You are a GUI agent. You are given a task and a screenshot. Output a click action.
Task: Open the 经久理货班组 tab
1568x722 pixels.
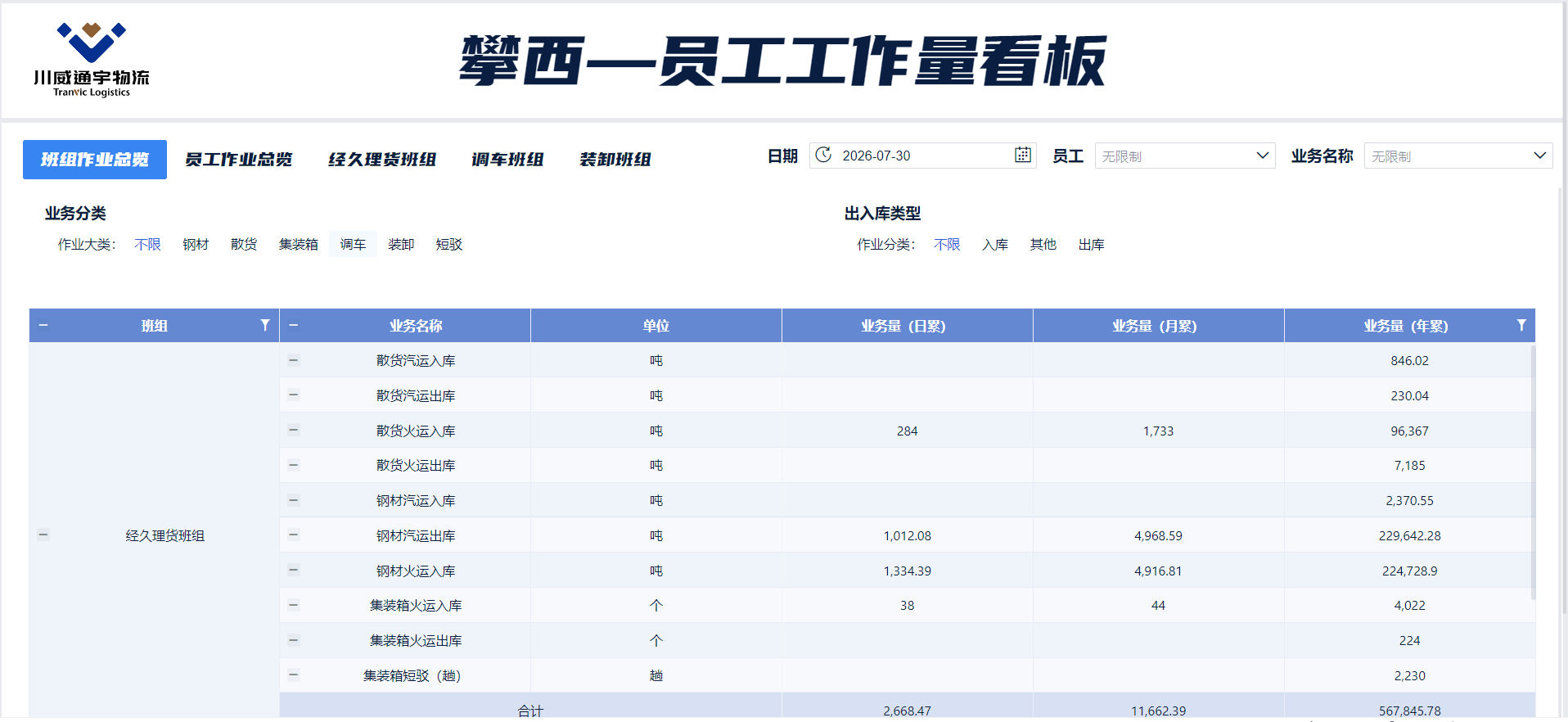pos(382,160)
